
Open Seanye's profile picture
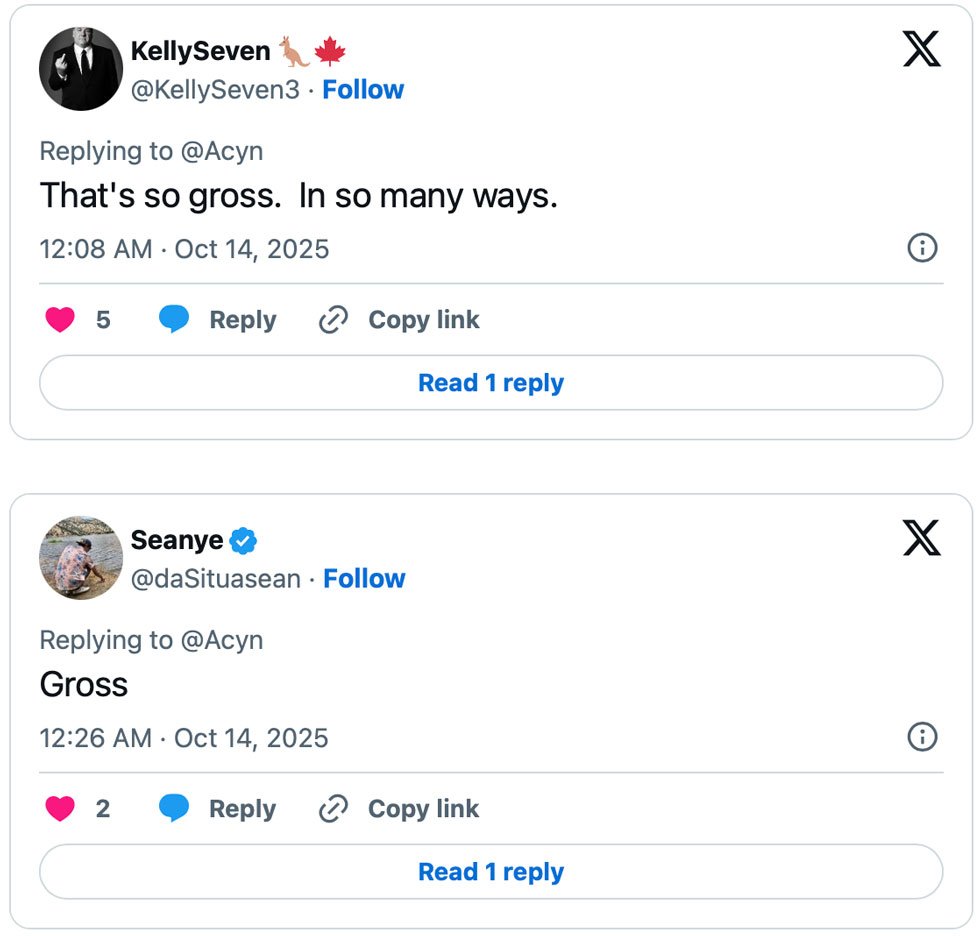click(81, 558)
